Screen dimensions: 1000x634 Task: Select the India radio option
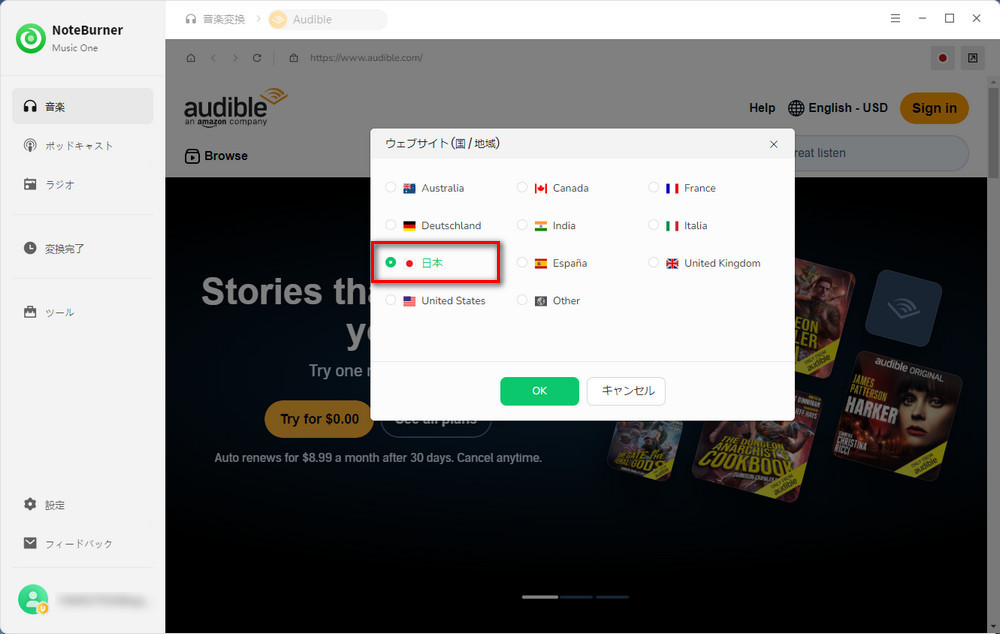click(x=522, y=225)
